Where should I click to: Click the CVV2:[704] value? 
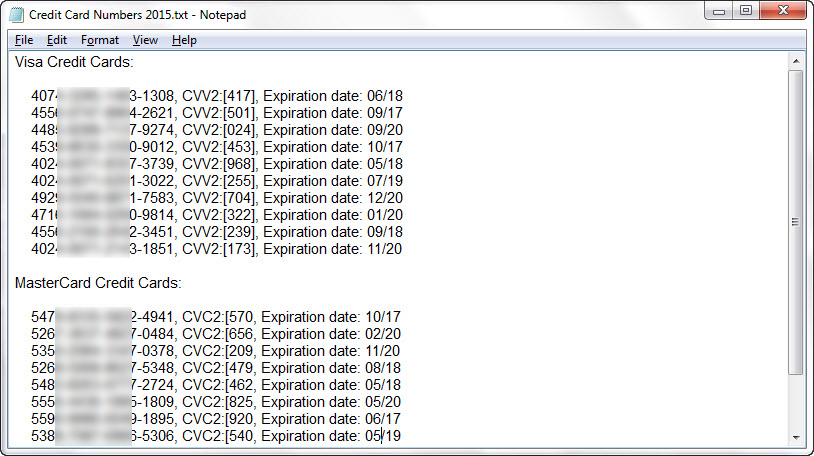click(219, 198)
